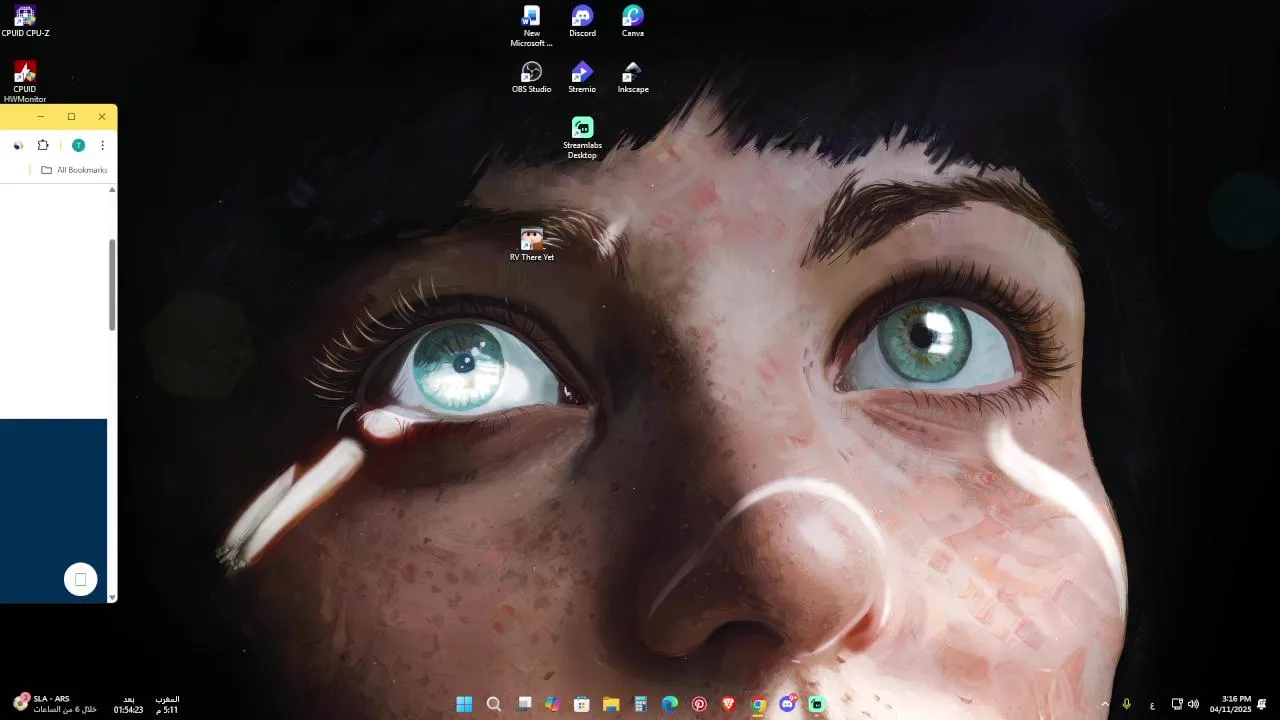The height and width of the screenshot is (720, 1280).
Task: Open Streamlabs from the taskbar
Action: pyautogui.click(x=817, y=704)
